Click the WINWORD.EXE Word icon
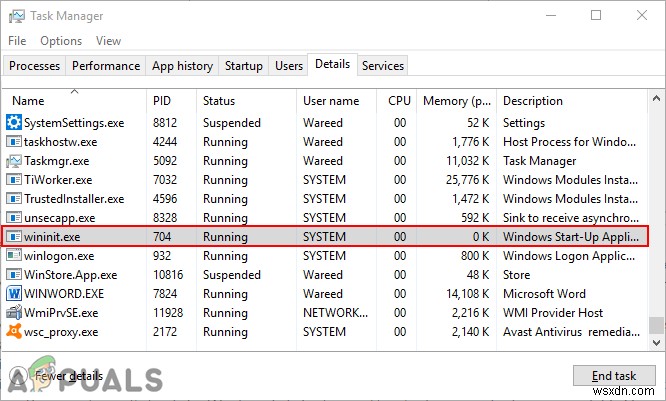 click(14, 294)
